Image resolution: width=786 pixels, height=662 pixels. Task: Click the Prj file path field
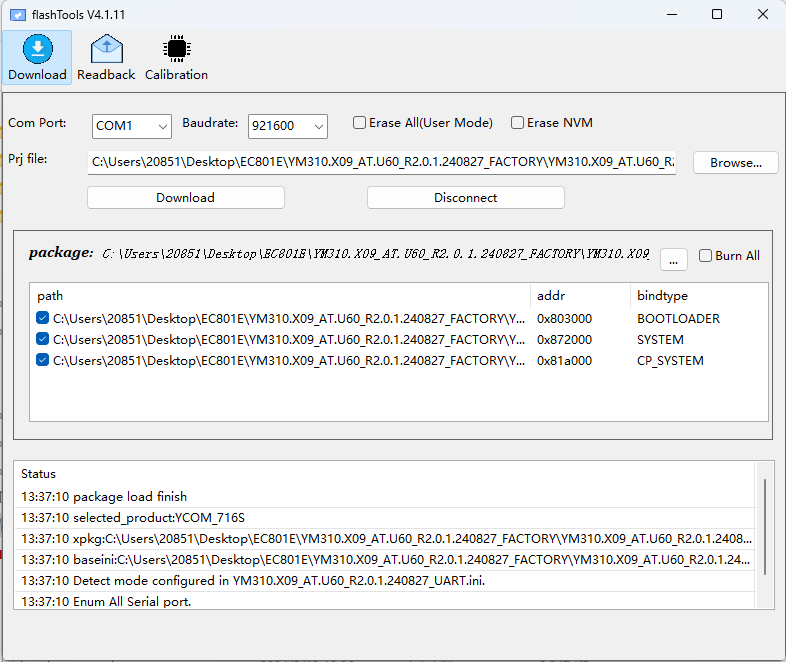[x=382, y=162]
